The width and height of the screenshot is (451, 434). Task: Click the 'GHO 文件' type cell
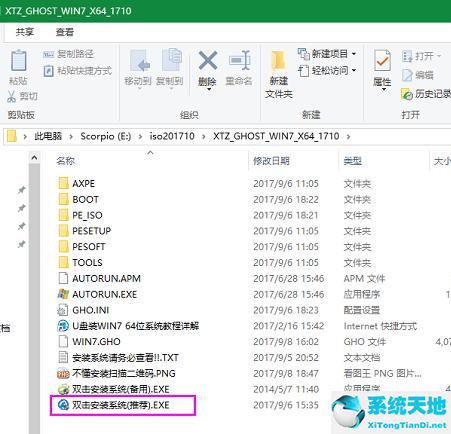click(365, 342)
